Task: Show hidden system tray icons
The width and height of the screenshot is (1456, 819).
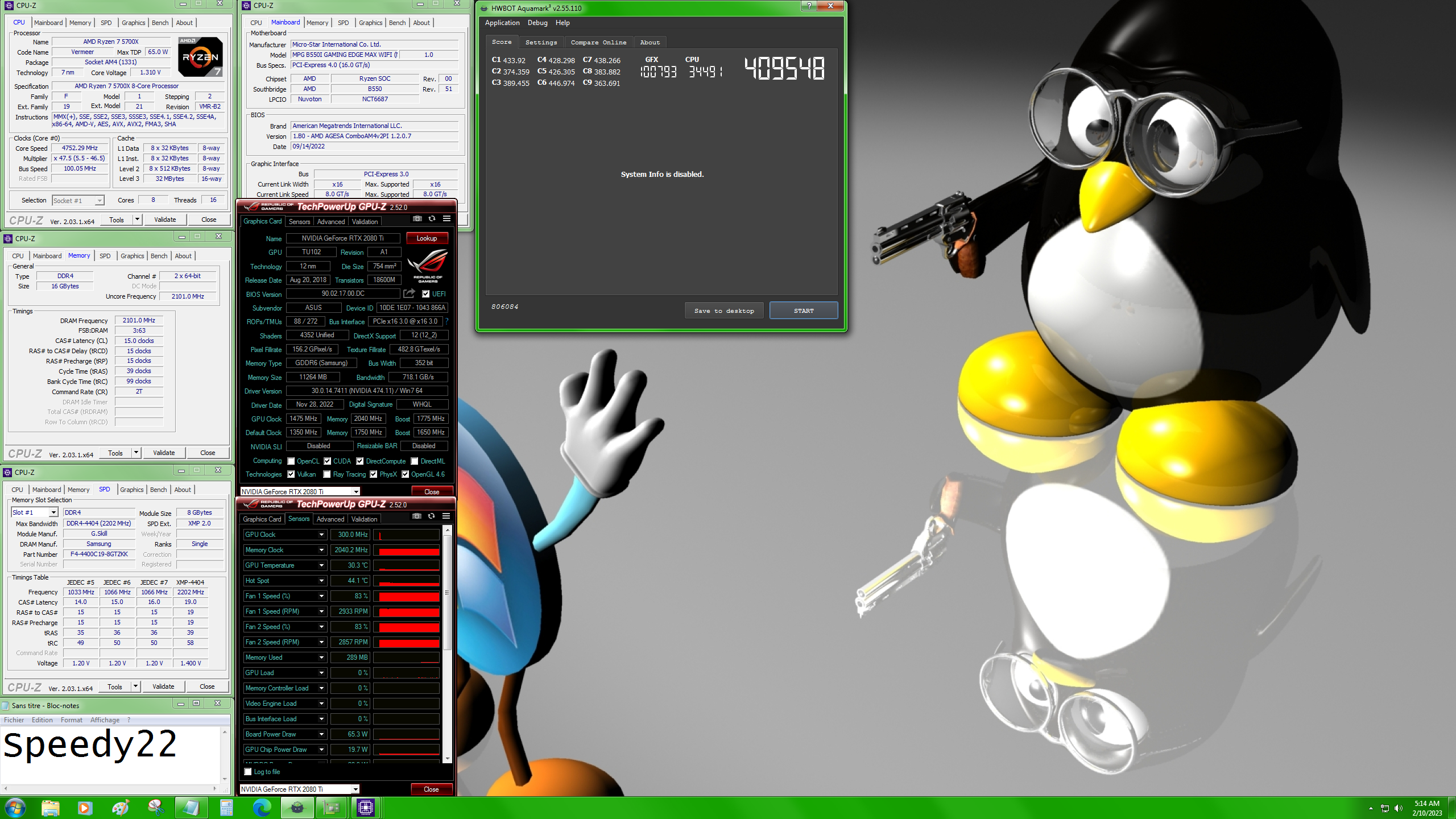Action: (1371, 808)
